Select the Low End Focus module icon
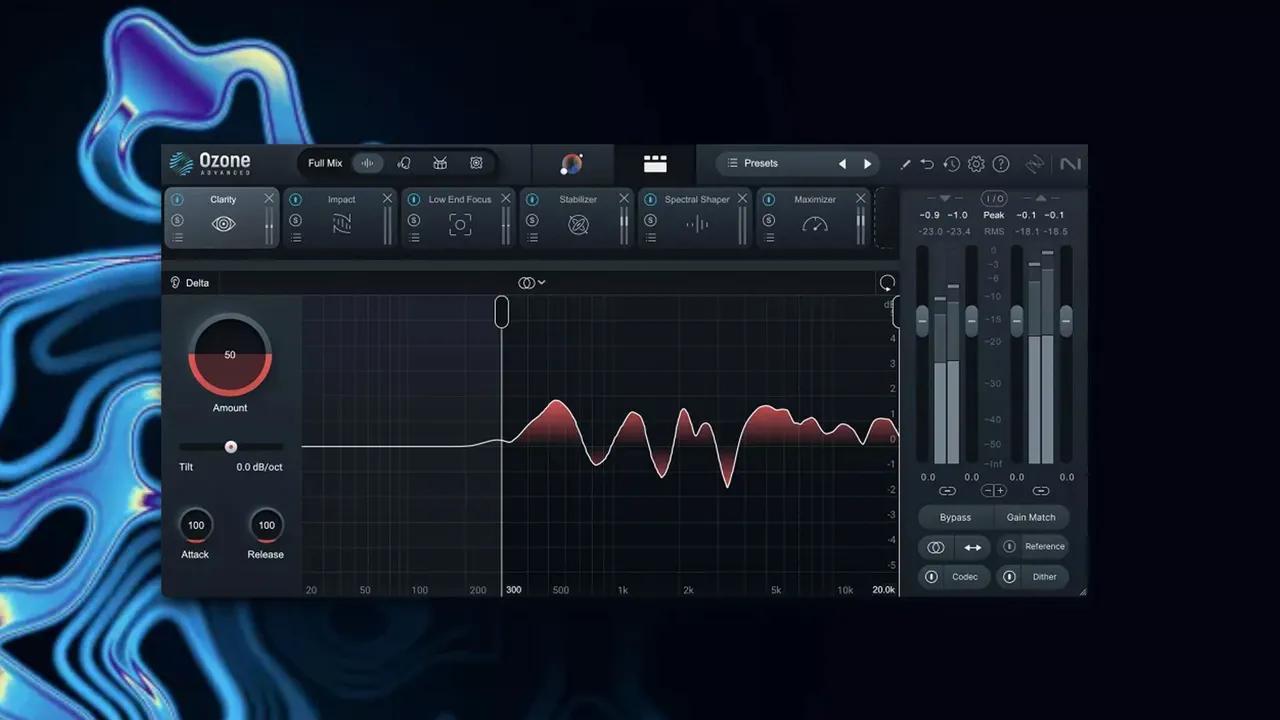Viewport: 1280px width, 720px height. (460, 225)
